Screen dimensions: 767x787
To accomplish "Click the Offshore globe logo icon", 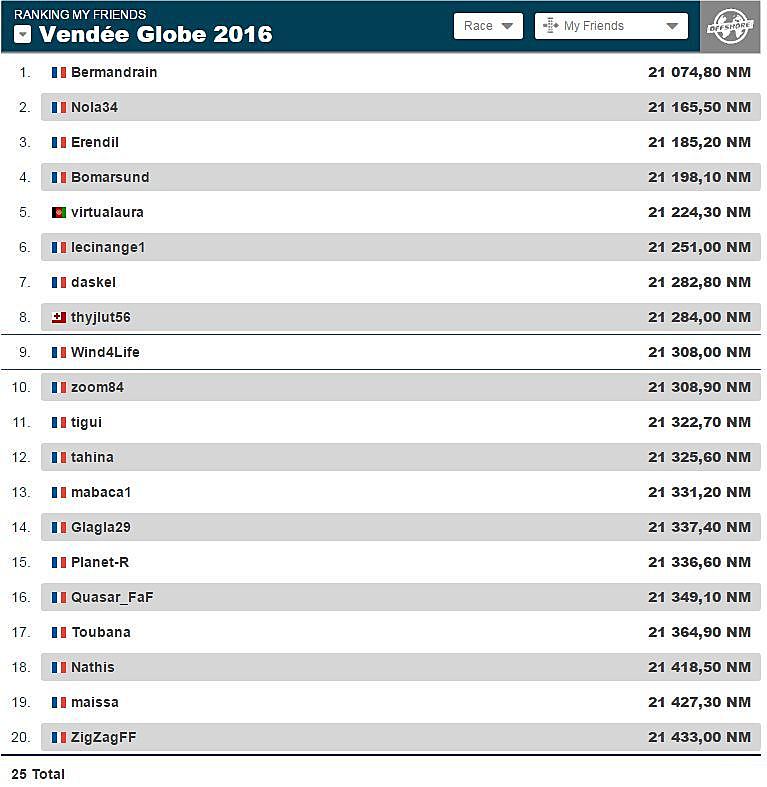I will [x=730, y=27].
